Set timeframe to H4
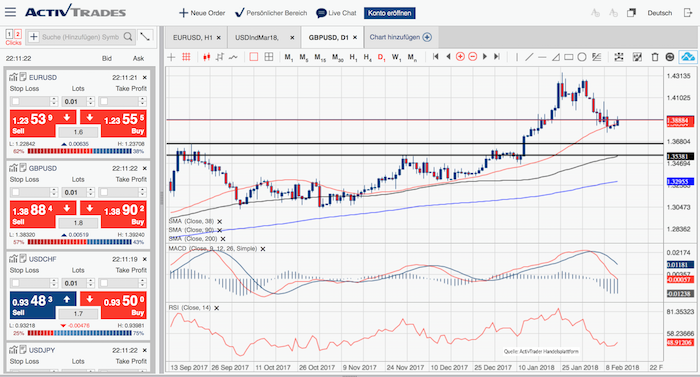700x377 pixels. (367, 57)
